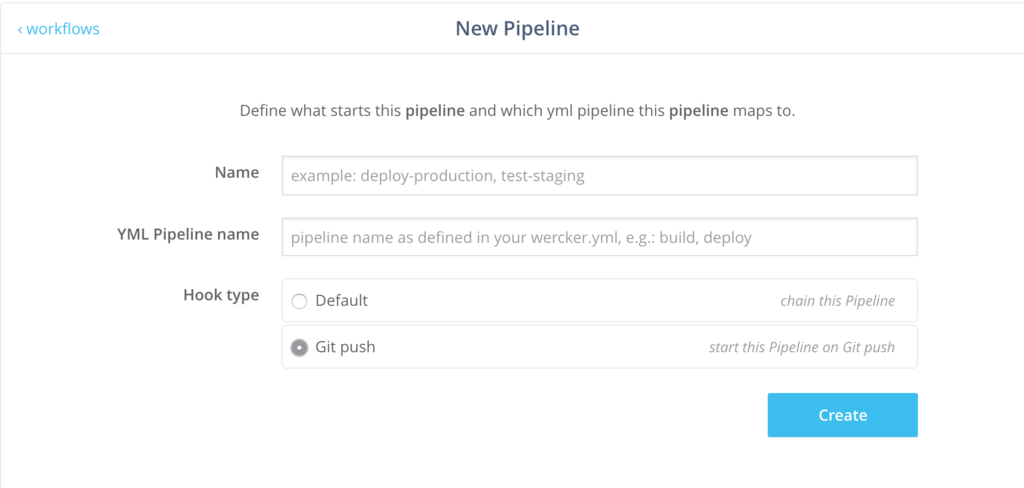Click the "start this Pipeline on Git push" hint

click(x=802, y=348)
